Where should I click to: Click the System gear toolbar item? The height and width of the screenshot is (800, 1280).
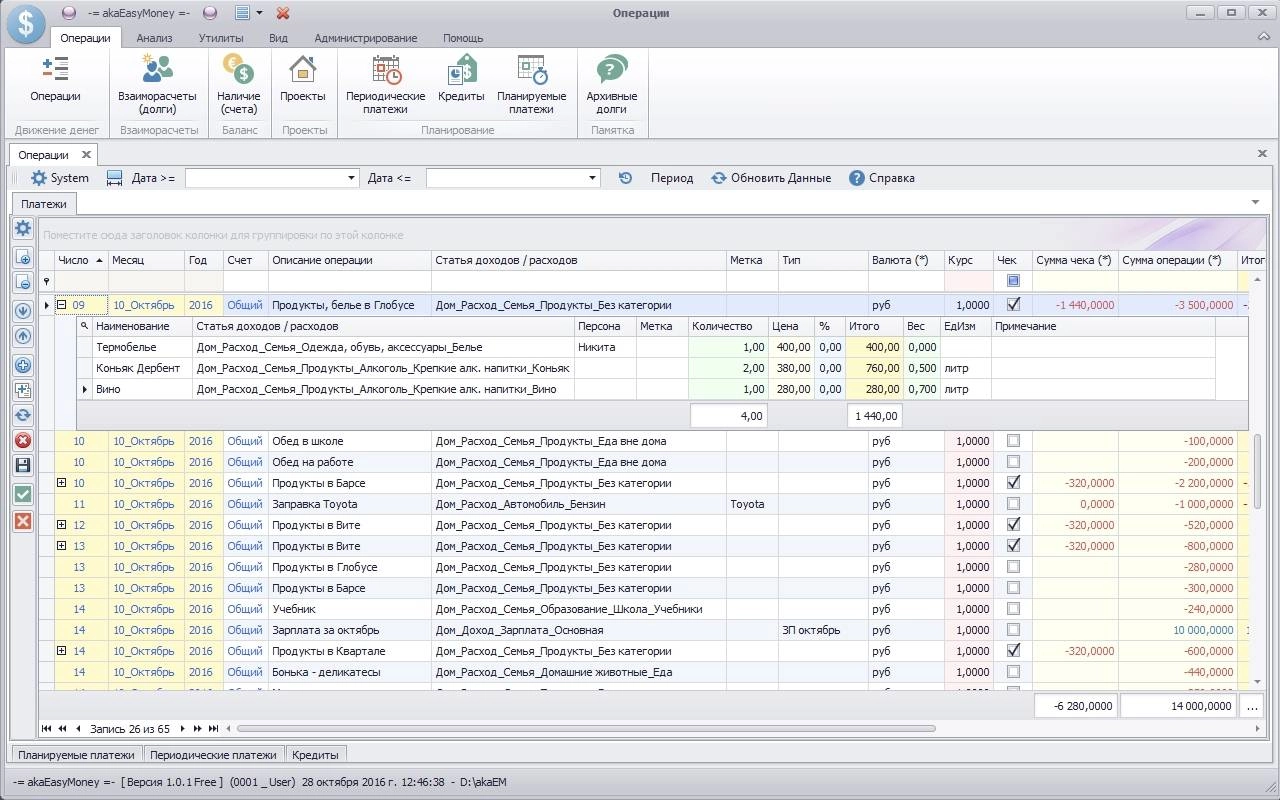(x=59, y=178)
